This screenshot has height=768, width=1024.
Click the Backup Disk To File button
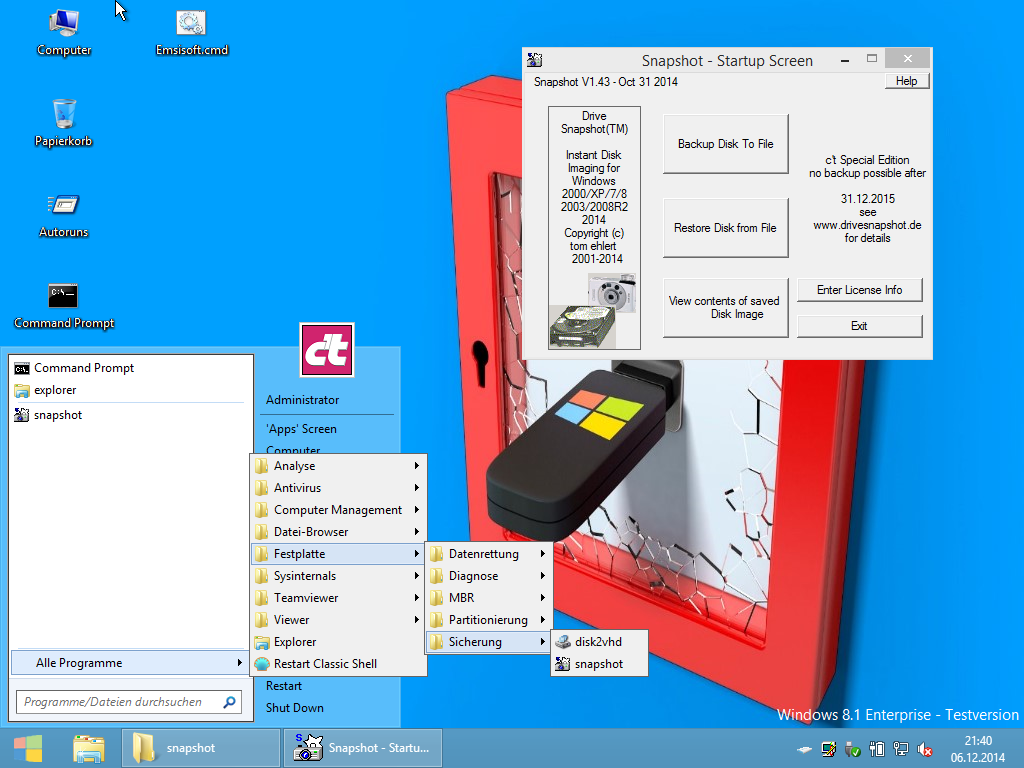click(725, 144)
